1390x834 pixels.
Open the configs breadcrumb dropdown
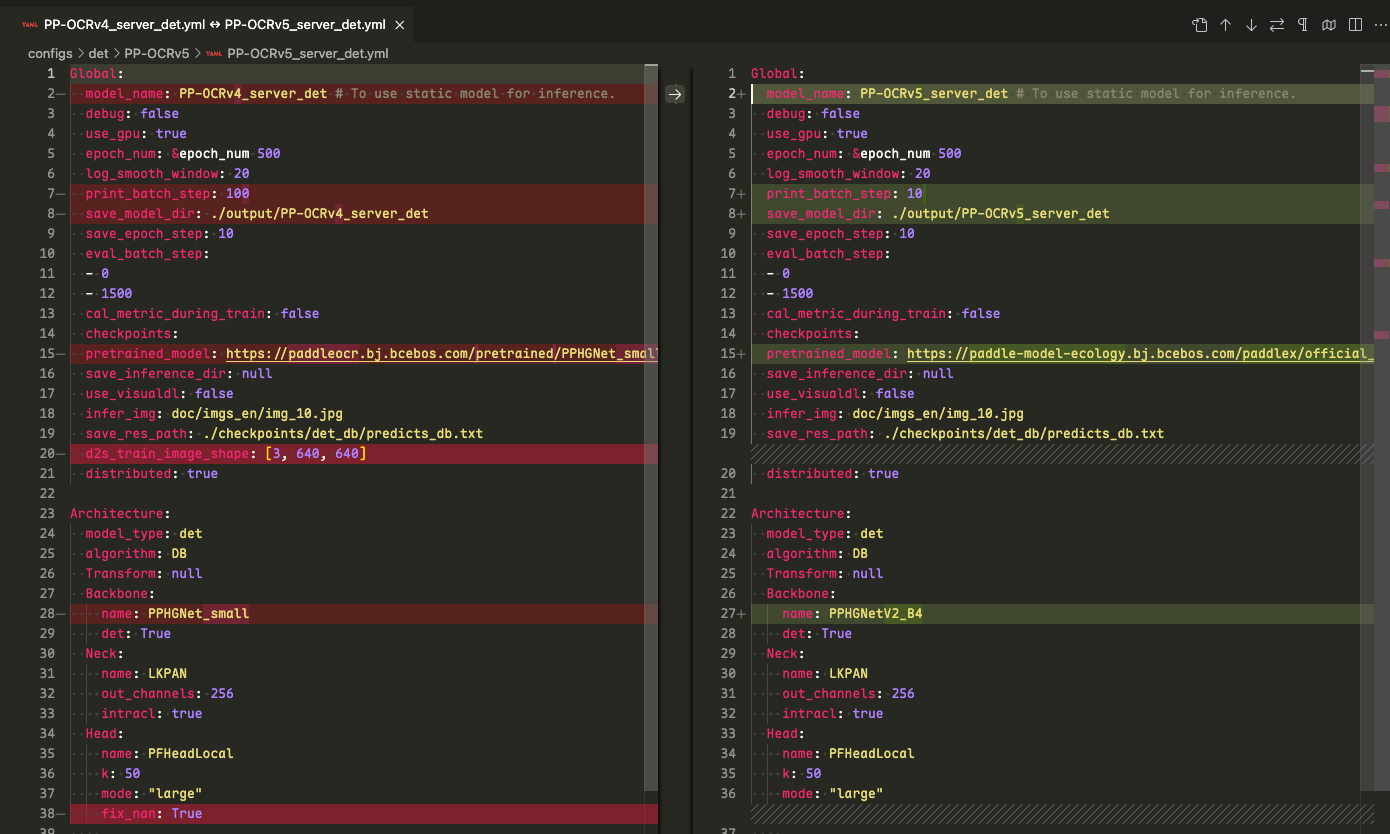tap(50, 53)
